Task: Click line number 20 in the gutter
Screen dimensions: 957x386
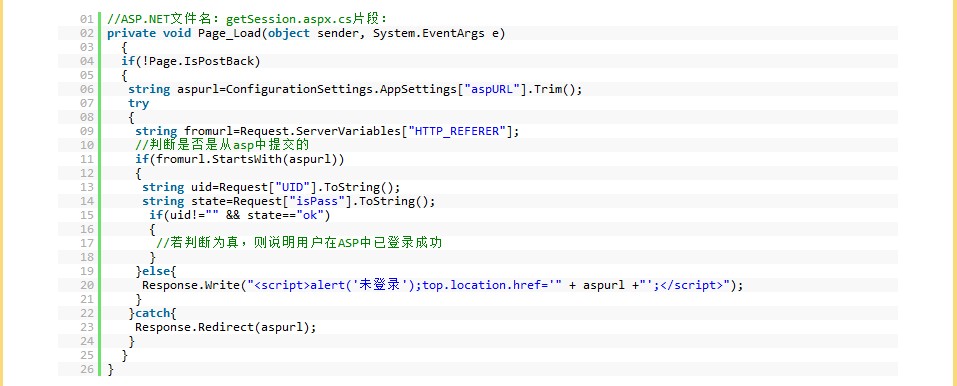Action: (86, 285)
